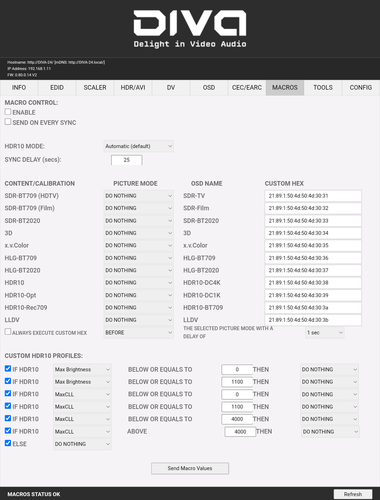Open picture mode dropdown for HLG-BT2020
380x500 pixels.
tap(138, 270)
